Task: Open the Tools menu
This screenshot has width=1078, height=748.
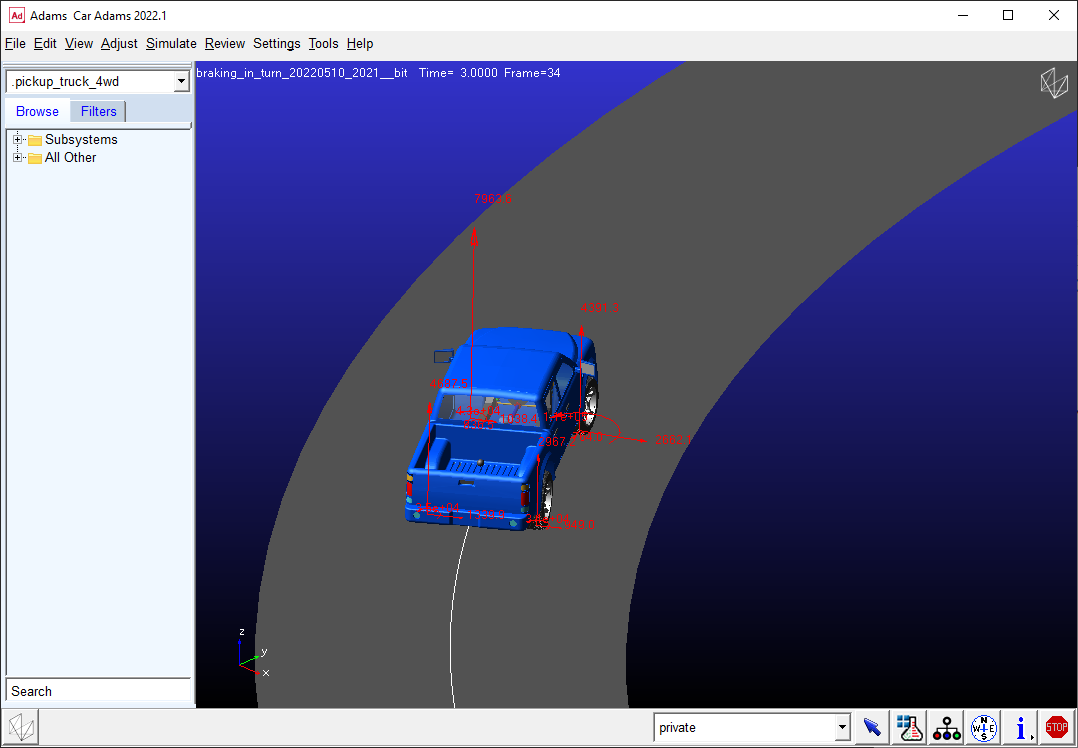Action: point(323,43)
